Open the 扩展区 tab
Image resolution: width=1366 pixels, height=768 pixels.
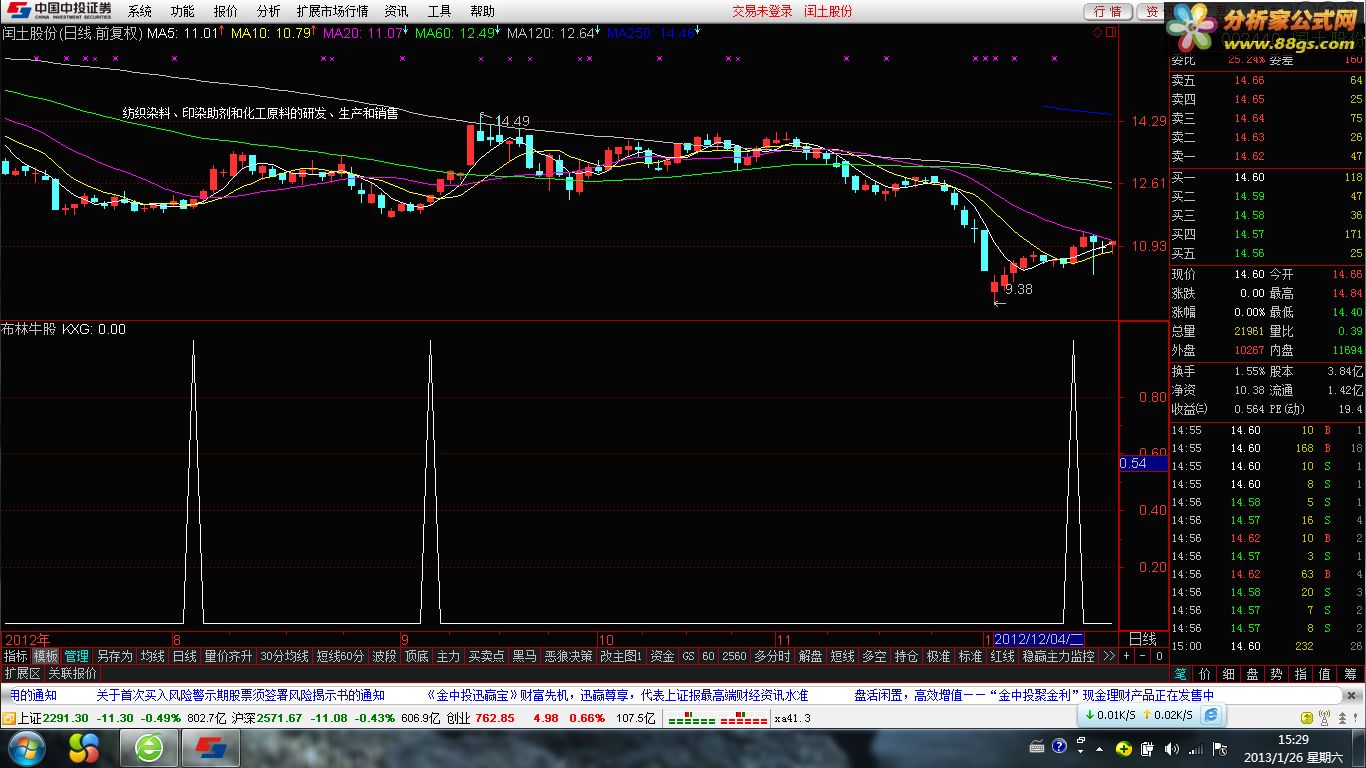click(x=22, y=673)
